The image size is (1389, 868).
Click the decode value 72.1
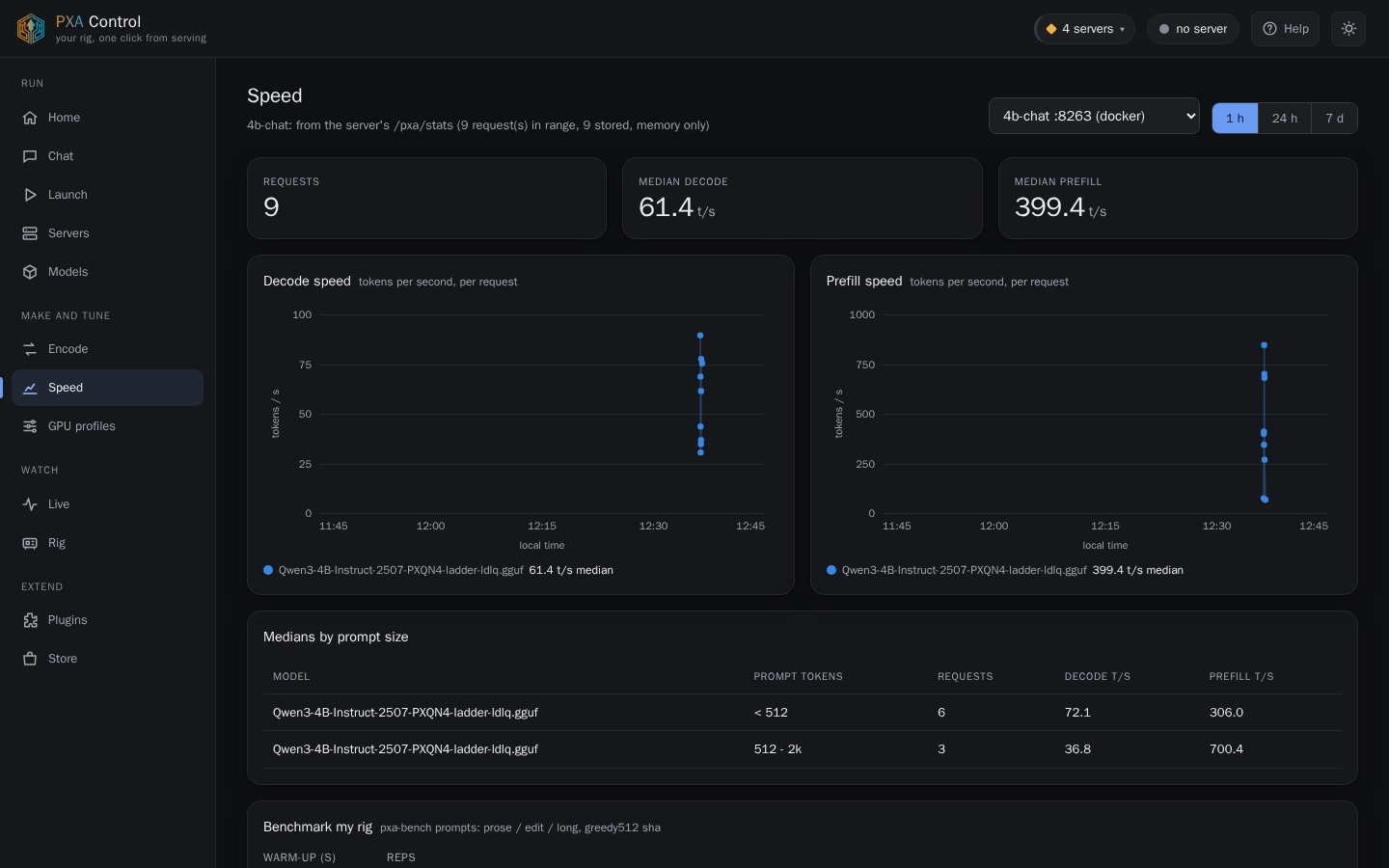pos(1077,713)
